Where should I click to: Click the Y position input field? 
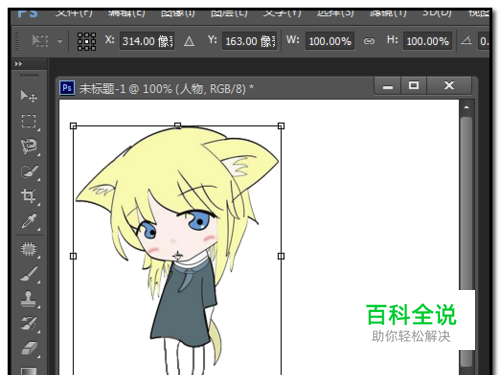tap(249, 41)
